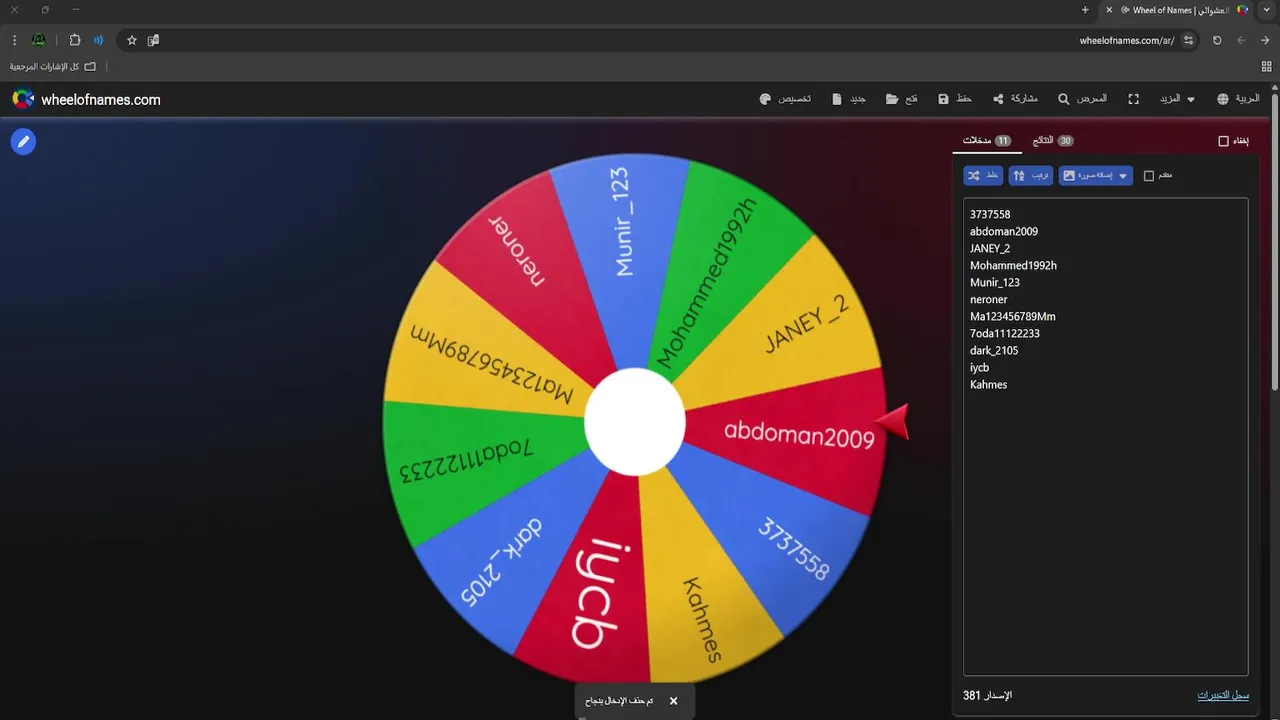Open Chrome extensions puzzle icon
This screenshot has width=1280, height=720.
click(x=75, y=40)
